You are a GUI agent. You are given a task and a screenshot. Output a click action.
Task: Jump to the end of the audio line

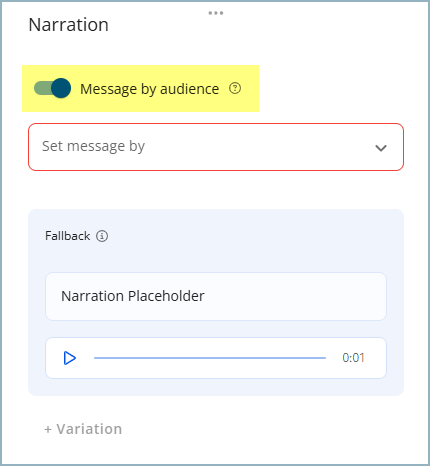point(324,358)
